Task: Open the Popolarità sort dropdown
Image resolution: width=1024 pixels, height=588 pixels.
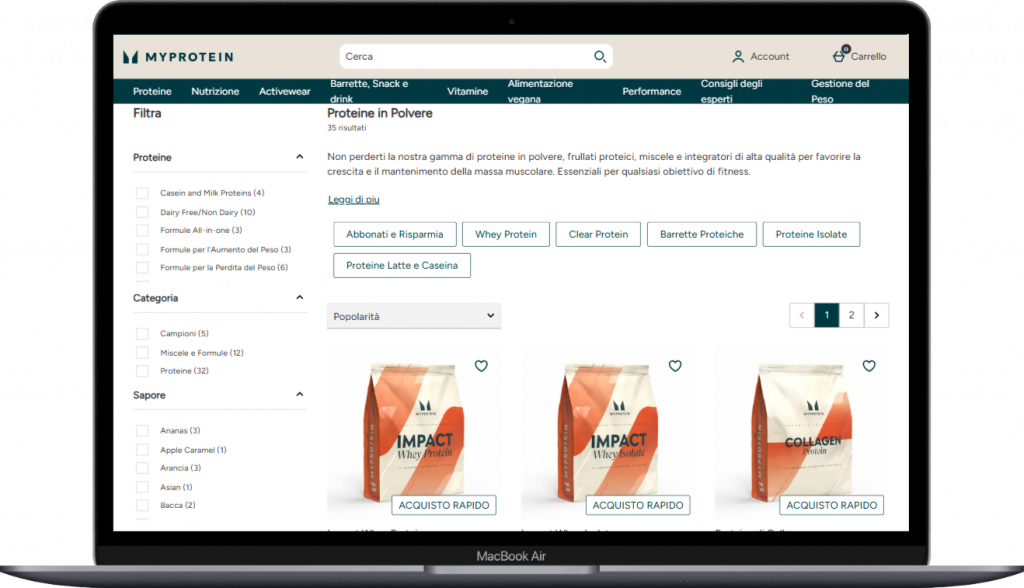Action: point(414,316)
